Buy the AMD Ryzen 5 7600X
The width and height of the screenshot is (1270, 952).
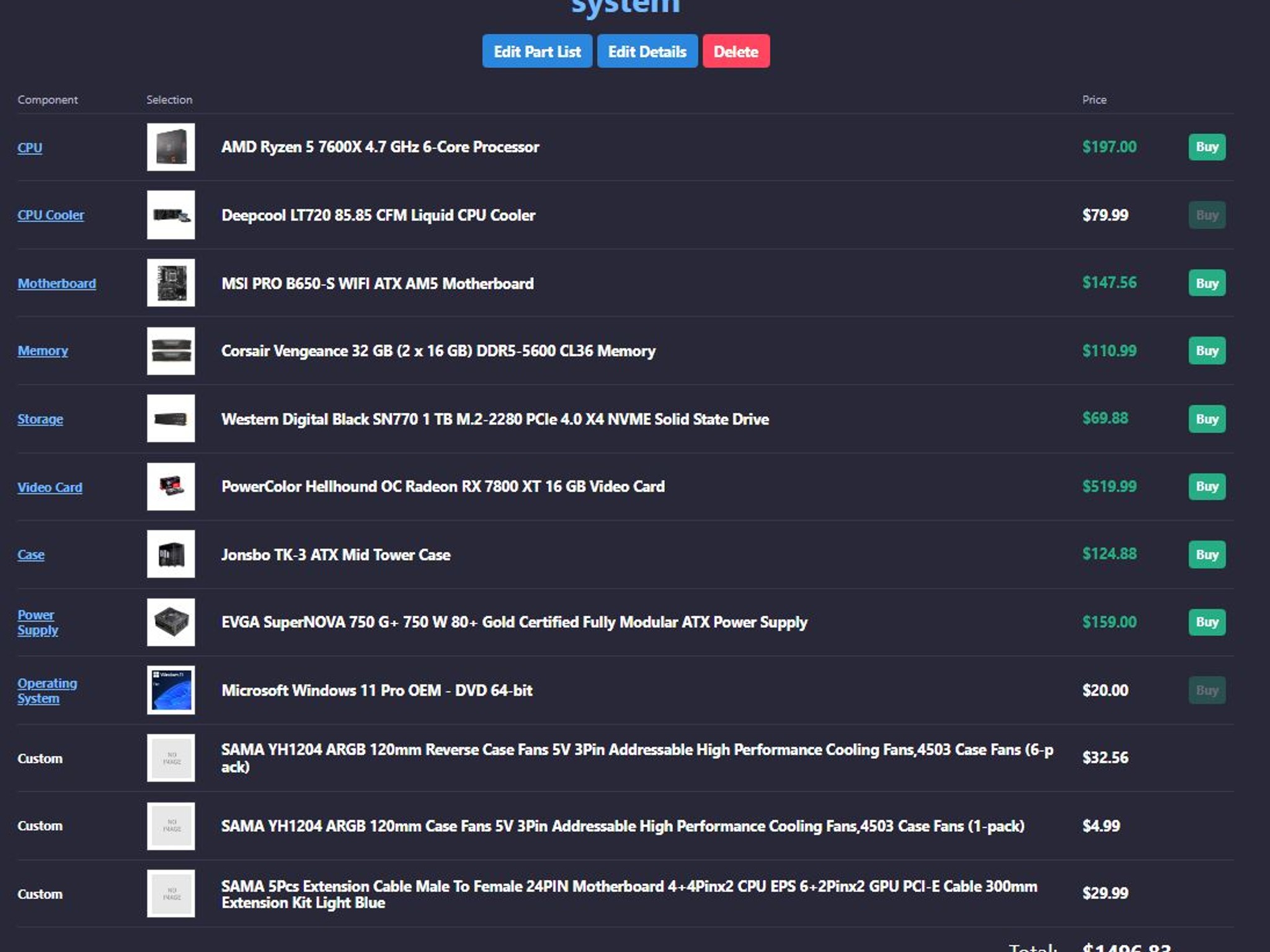(1207, 147)
